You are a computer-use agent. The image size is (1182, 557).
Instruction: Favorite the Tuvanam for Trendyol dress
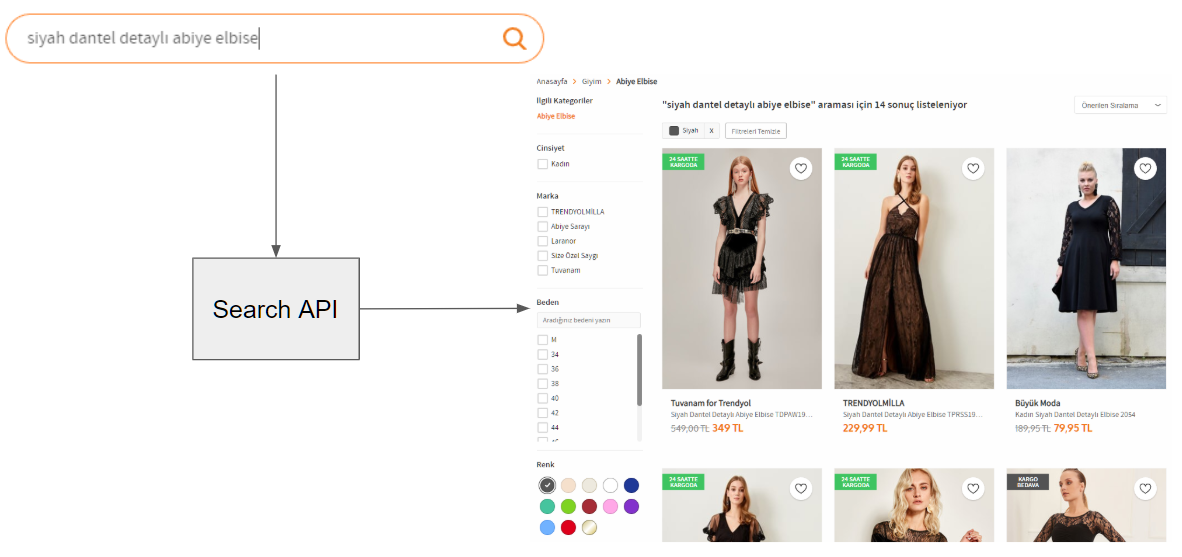tap(801, 169)
